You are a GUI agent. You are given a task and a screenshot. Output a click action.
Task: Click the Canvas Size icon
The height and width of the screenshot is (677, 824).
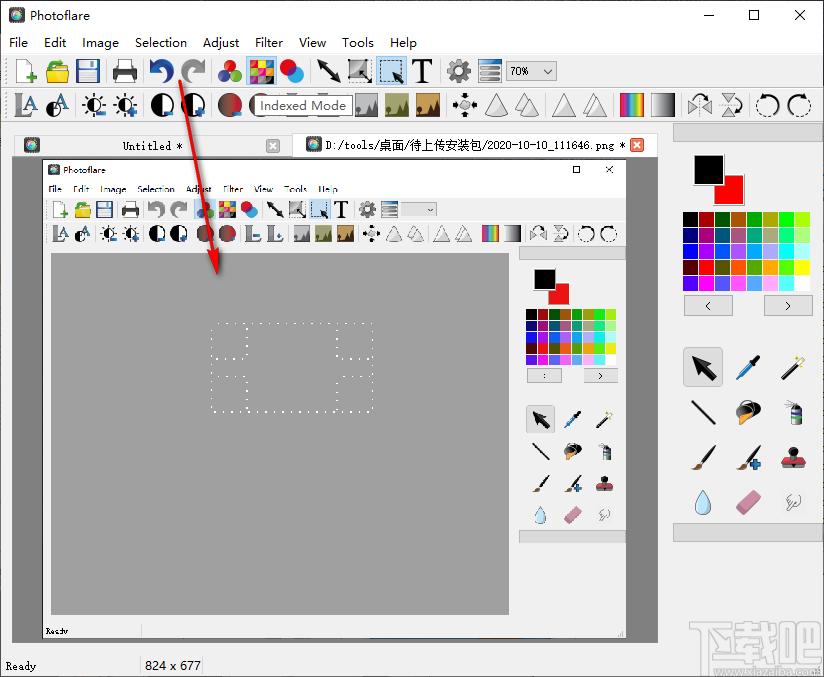click(360, 71)
